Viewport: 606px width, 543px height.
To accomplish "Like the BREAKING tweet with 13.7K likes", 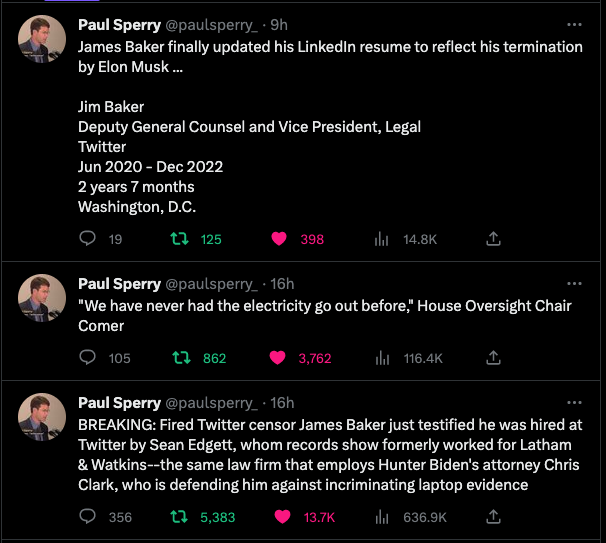I will [x=282, y=517].
